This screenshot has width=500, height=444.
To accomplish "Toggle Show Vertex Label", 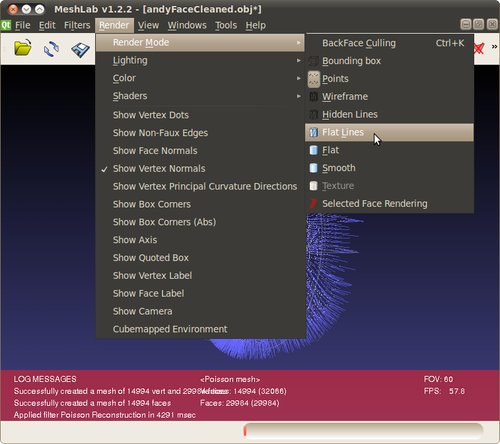I will (x=200, y=276).
